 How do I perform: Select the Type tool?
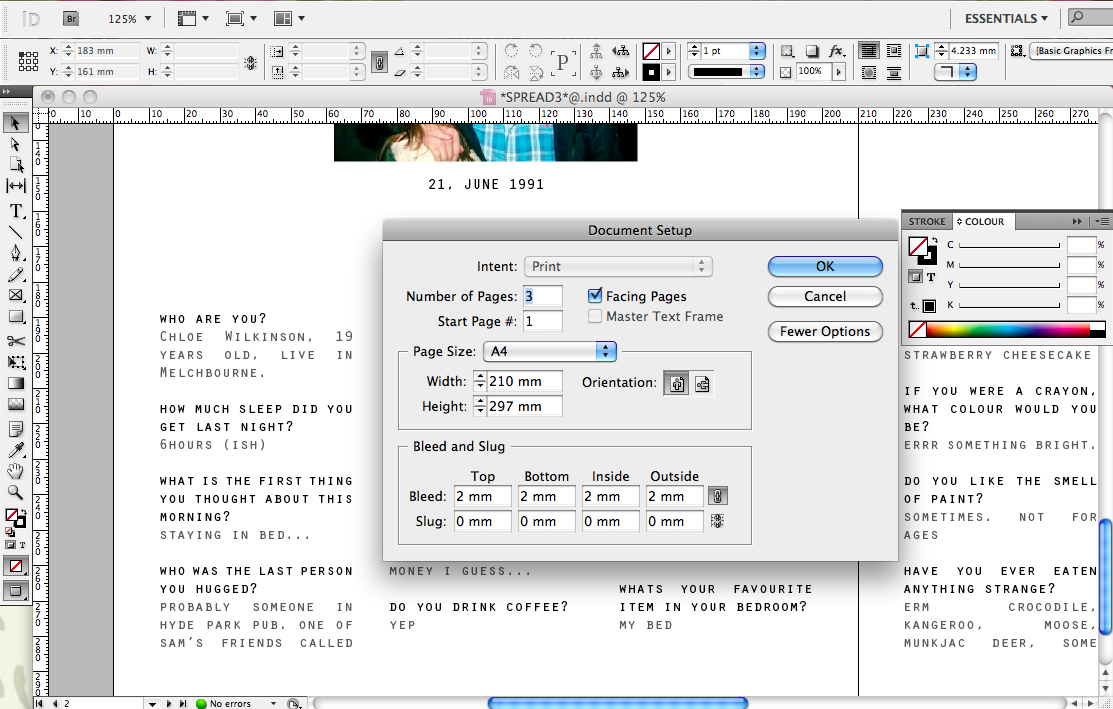(x=14, y=211)
